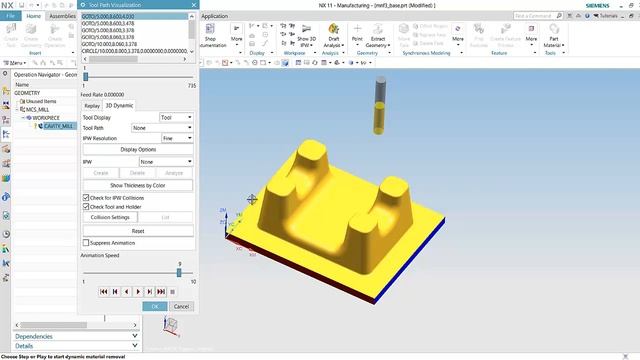The width and height of the screenshot is (640, 360).
Task: Open the Assembly Navigator sidebar icon
Action: coord(6,91)
